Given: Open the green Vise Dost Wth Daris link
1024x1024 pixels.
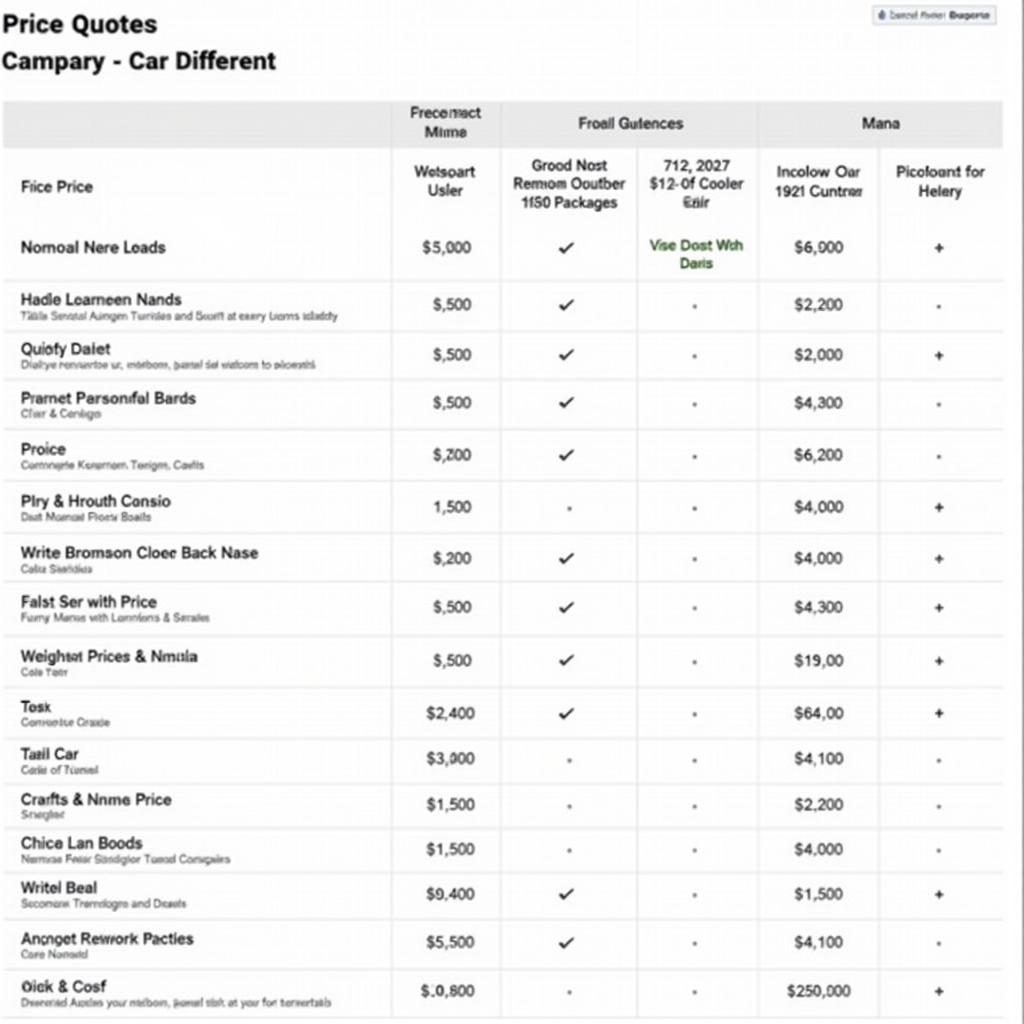Looking at the screenshot, I should [x=696, y=254].
